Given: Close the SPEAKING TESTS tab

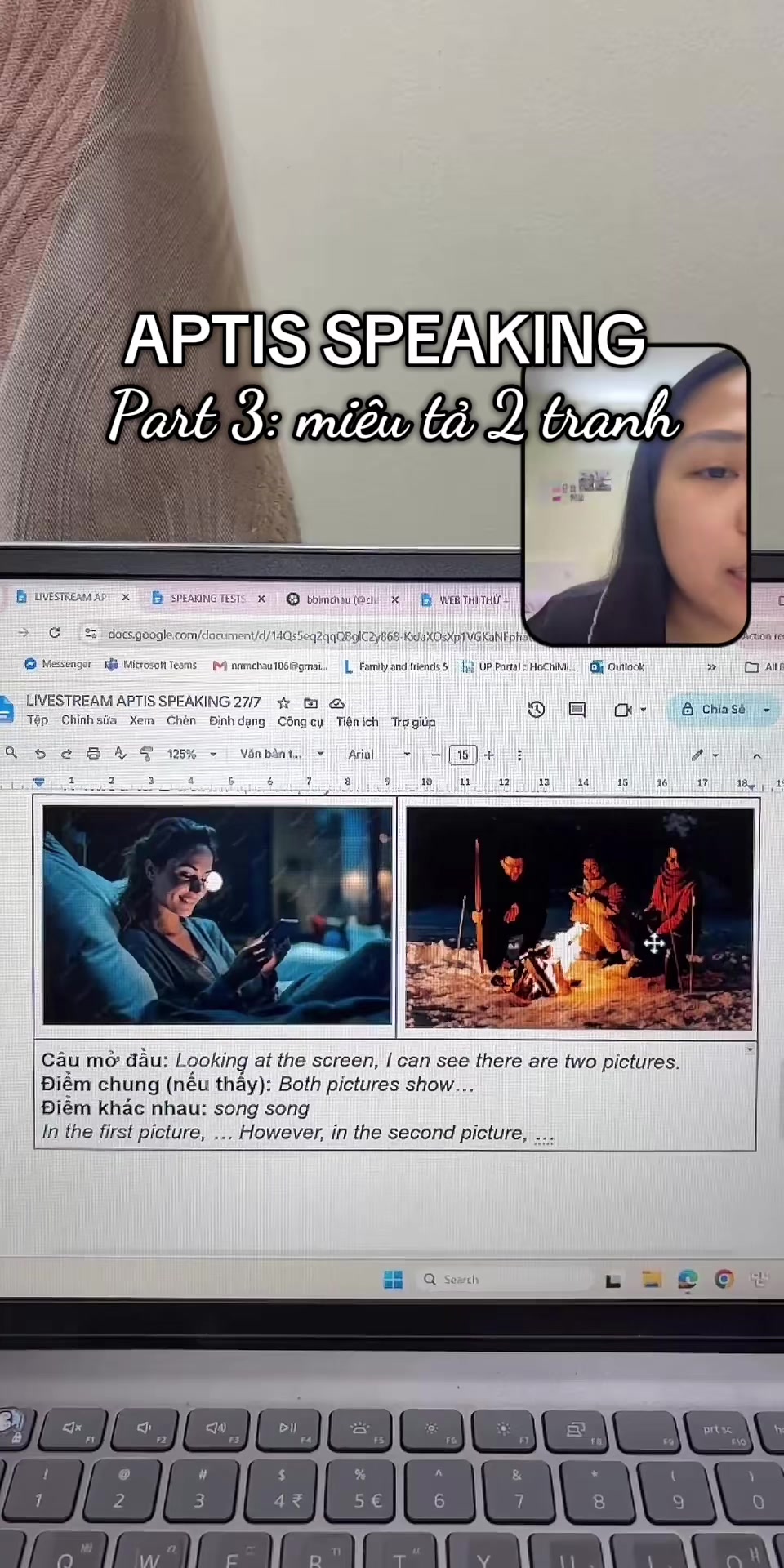Looking at the screenshot, I should tap(261, 599).
